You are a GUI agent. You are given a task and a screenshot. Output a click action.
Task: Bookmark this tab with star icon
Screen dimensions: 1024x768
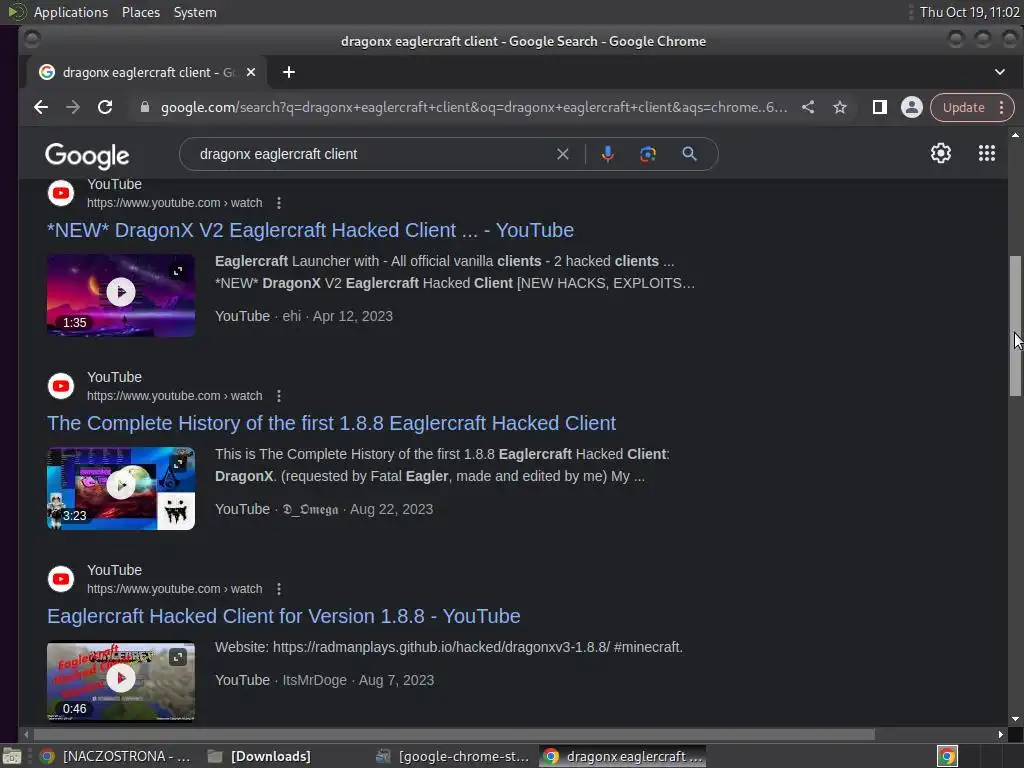click(840, 107)
